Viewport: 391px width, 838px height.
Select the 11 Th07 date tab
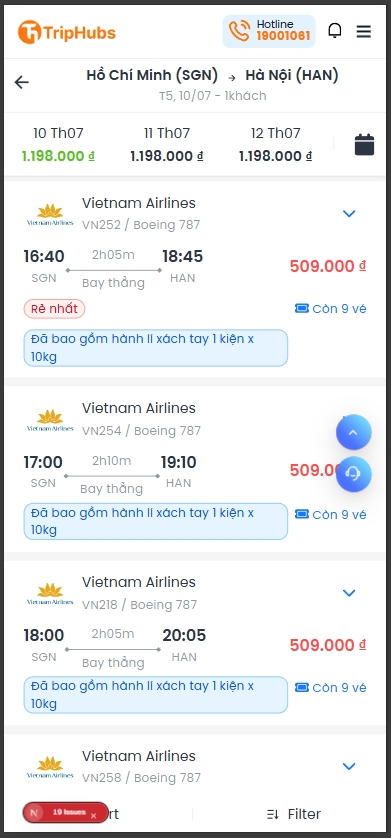pos(167,144)
